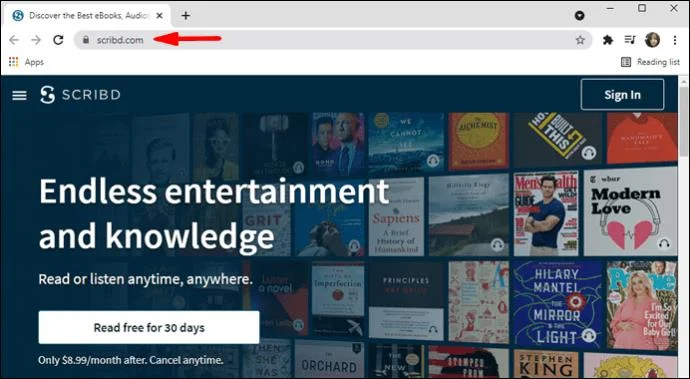Image resolution: width=690 pixels, height=379 pixels.
Task: Maximize the Chrome window
Action: point(642,8)
